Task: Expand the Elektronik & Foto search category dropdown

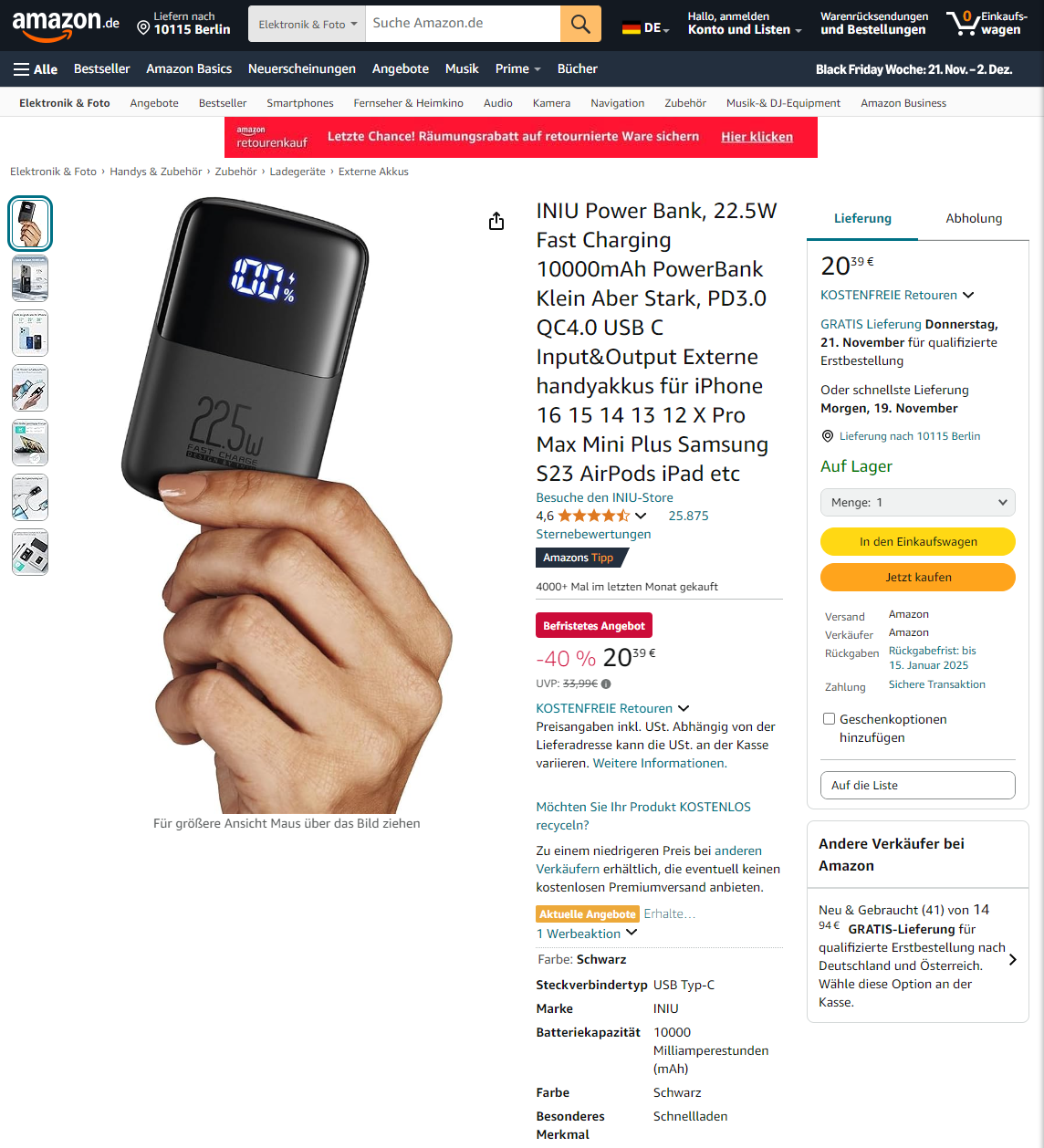Action: coord(307,24)
